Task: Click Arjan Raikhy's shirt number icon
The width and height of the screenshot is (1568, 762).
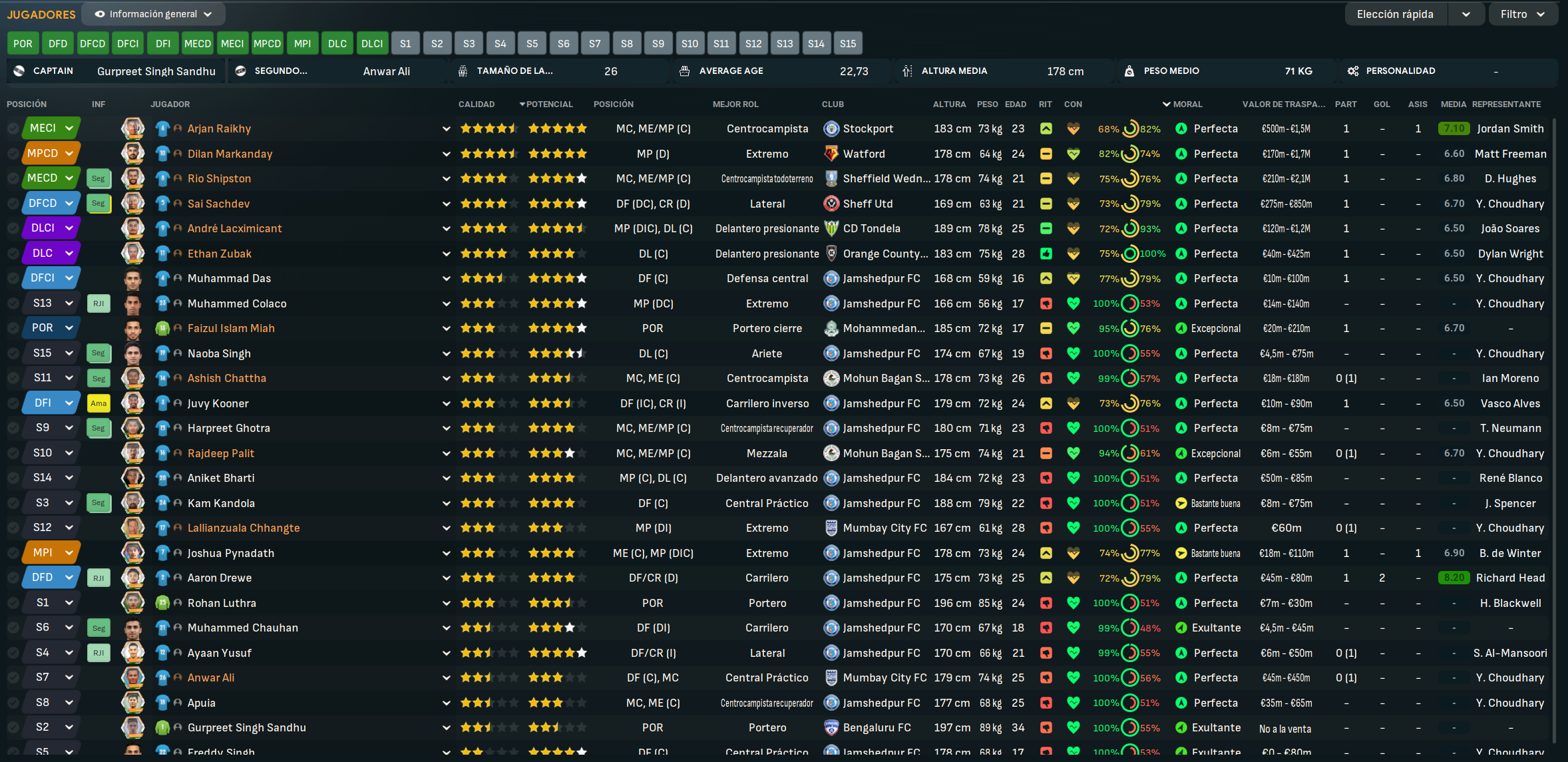Action: [162, 128]
